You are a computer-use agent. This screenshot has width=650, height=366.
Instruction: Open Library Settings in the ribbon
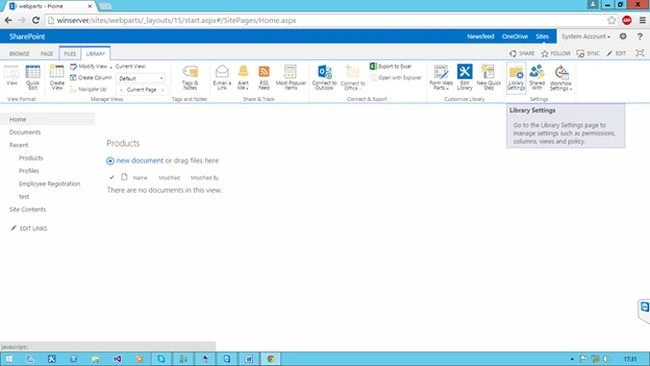(x=516, y=78)
